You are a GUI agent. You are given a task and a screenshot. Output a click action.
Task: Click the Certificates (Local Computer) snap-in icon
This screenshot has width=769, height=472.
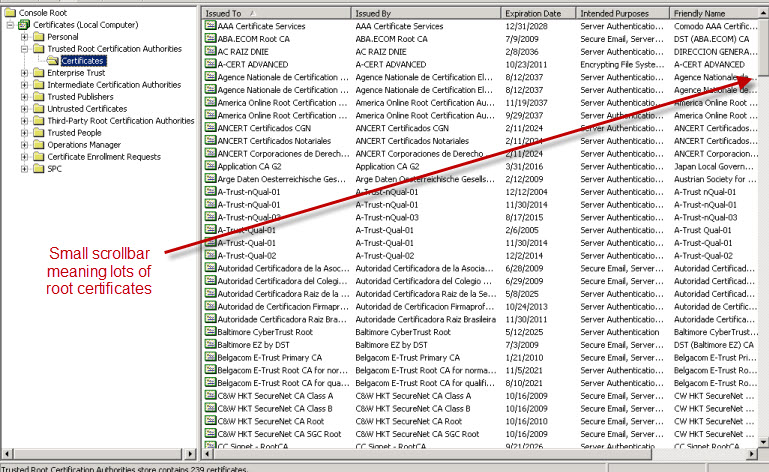[x=25, y=24]
